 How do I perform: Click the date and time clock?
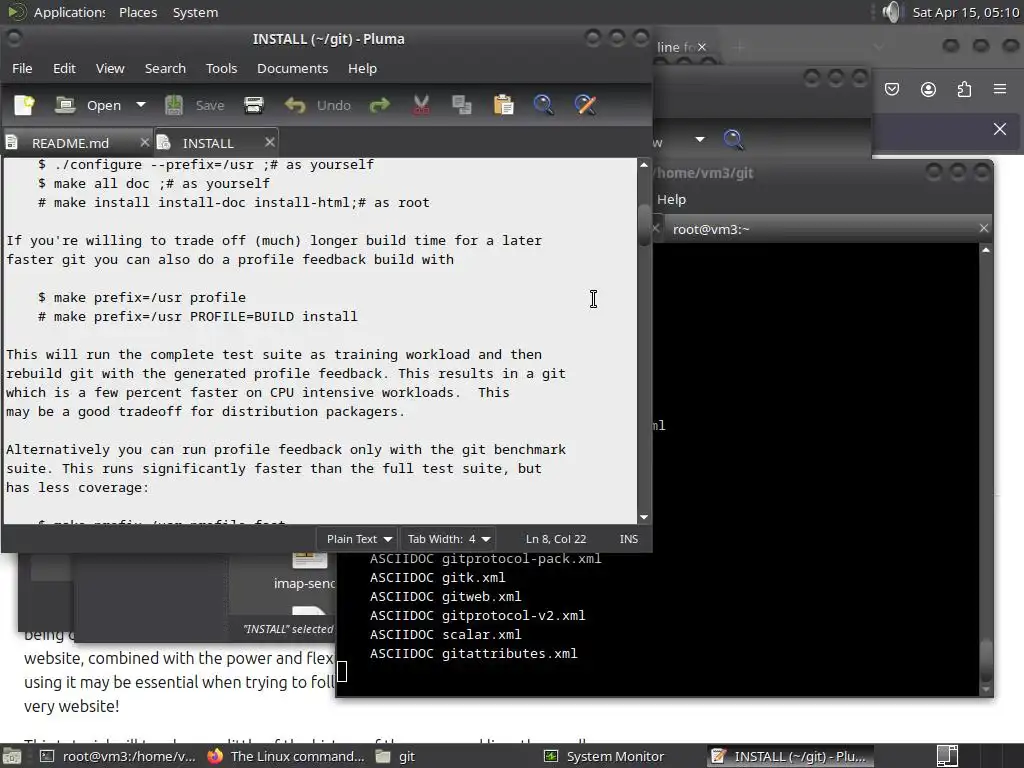[965, 12]
